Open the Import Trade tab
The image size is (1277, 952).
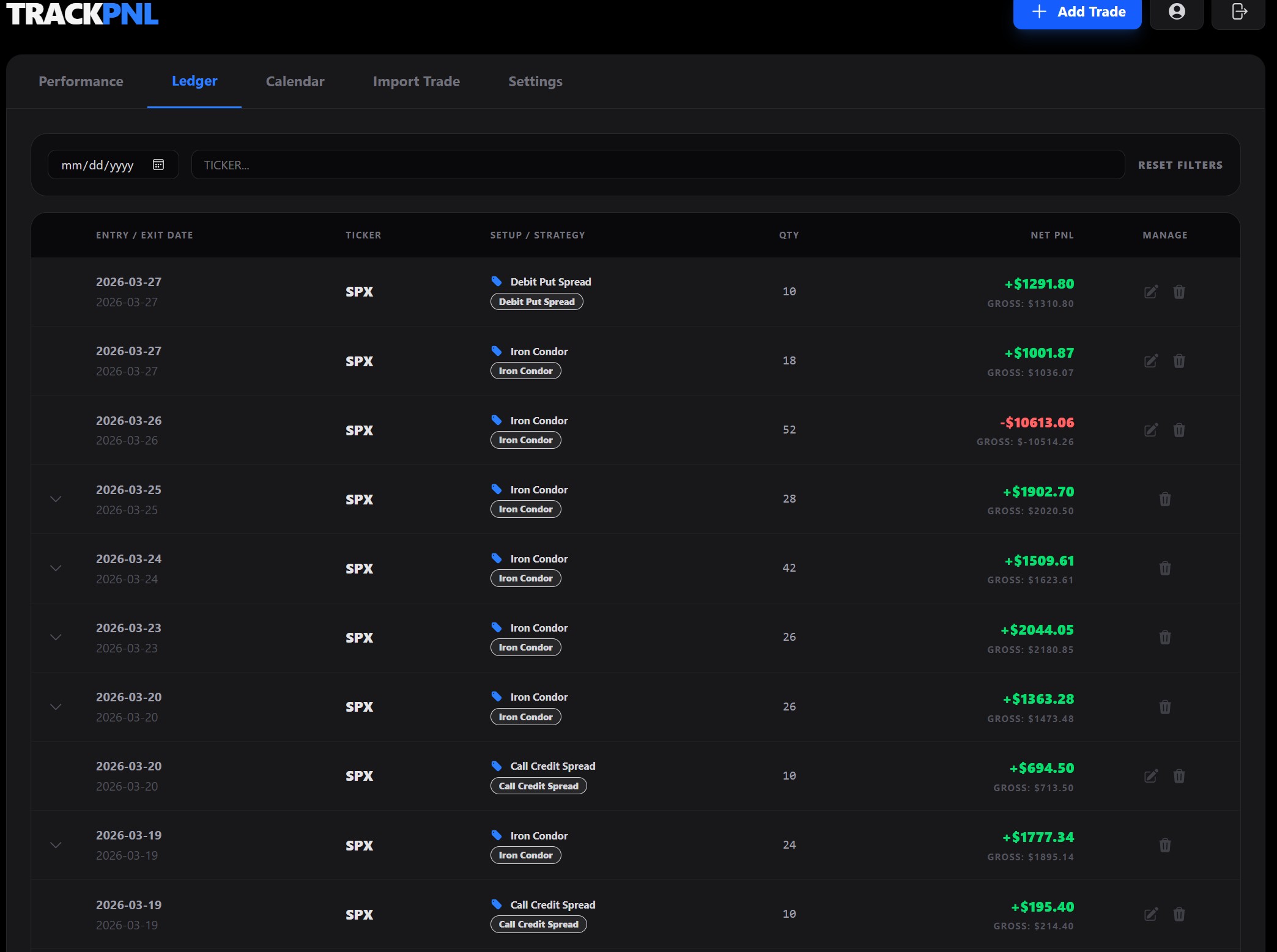416,81
